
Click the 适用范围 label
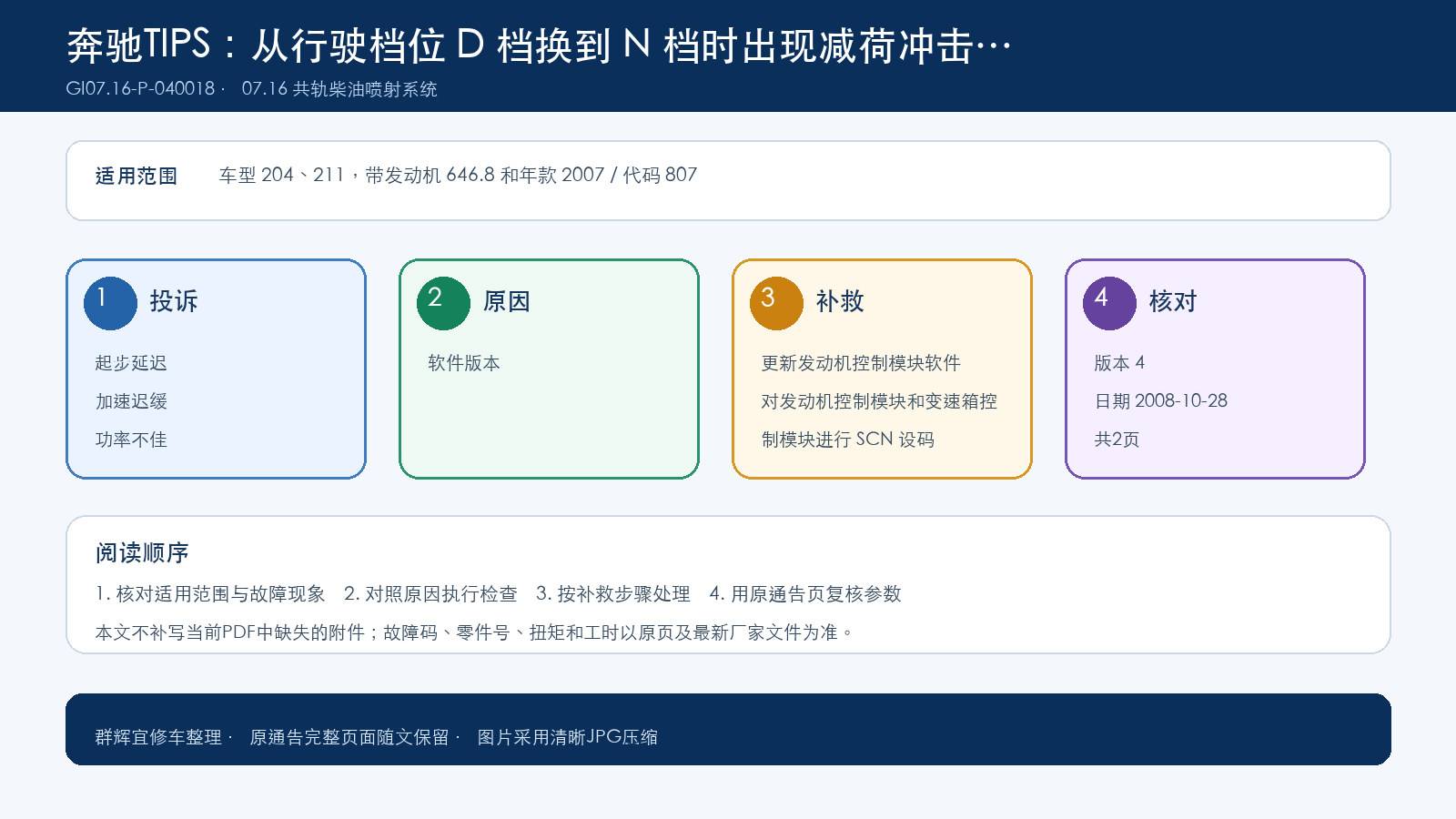pos(136,177)
